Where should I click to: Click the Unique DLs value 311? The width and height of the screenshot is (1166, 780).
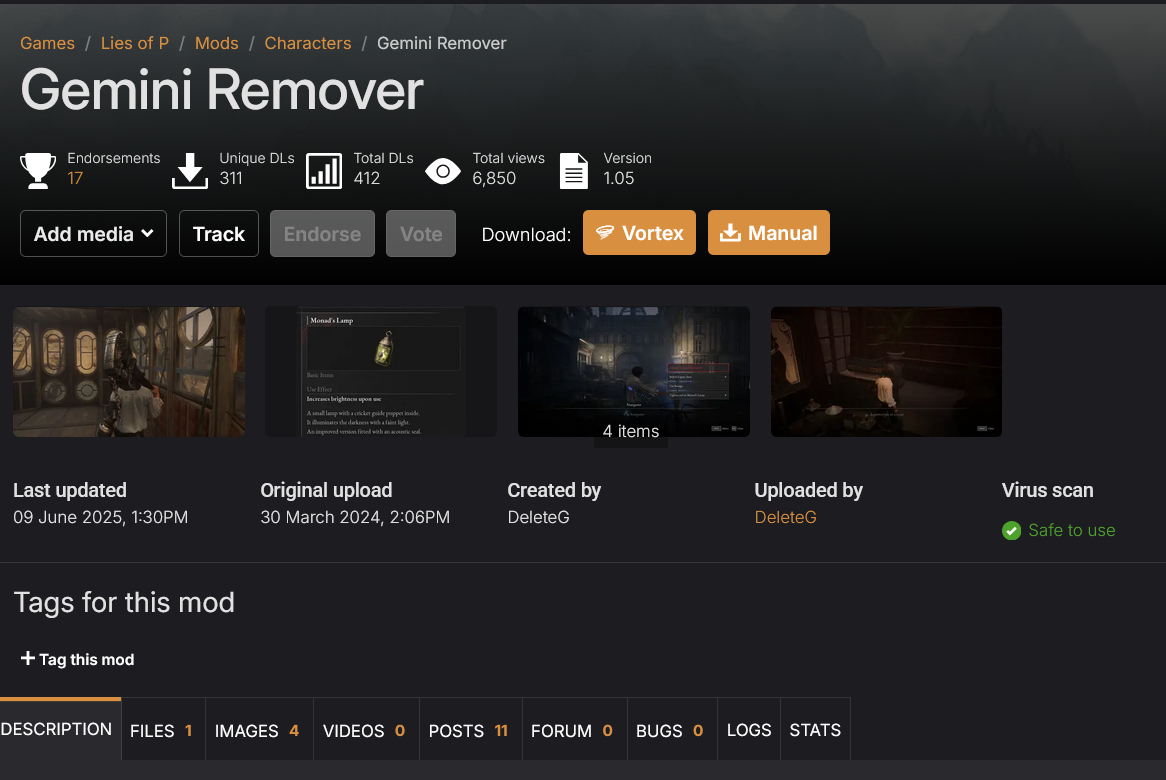click(x=231, y=178)
